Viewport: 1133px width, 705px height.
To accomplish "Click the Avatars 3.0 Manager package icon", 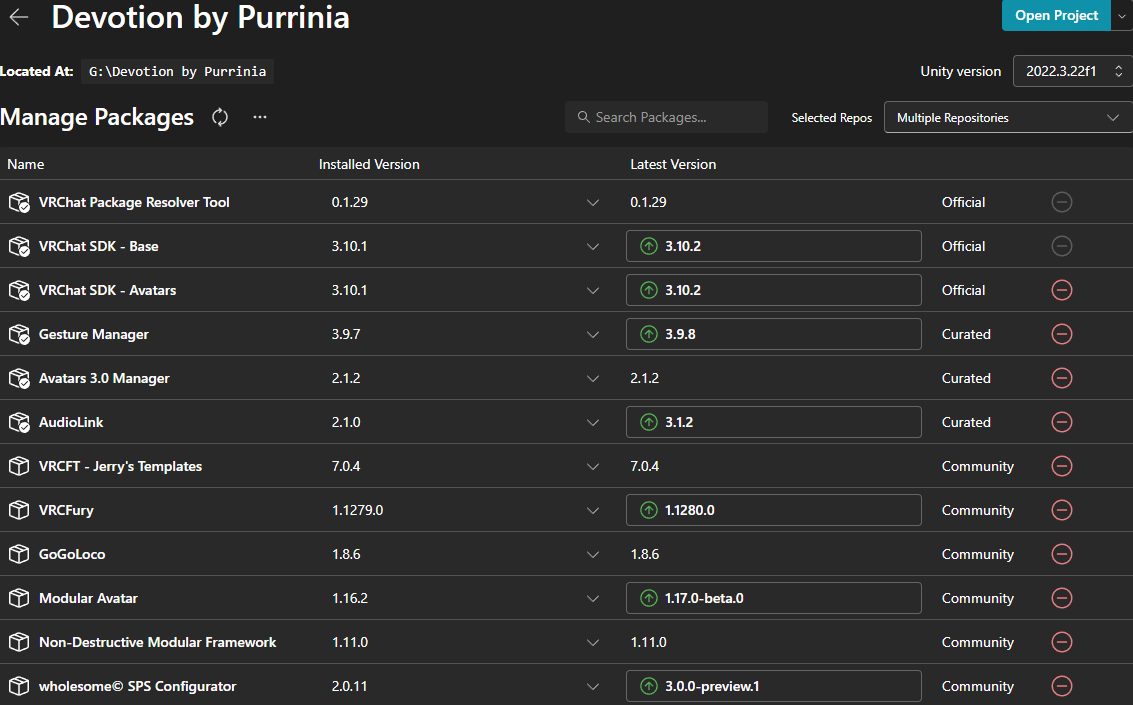I will pyautogui.click(x=19, y=379).
